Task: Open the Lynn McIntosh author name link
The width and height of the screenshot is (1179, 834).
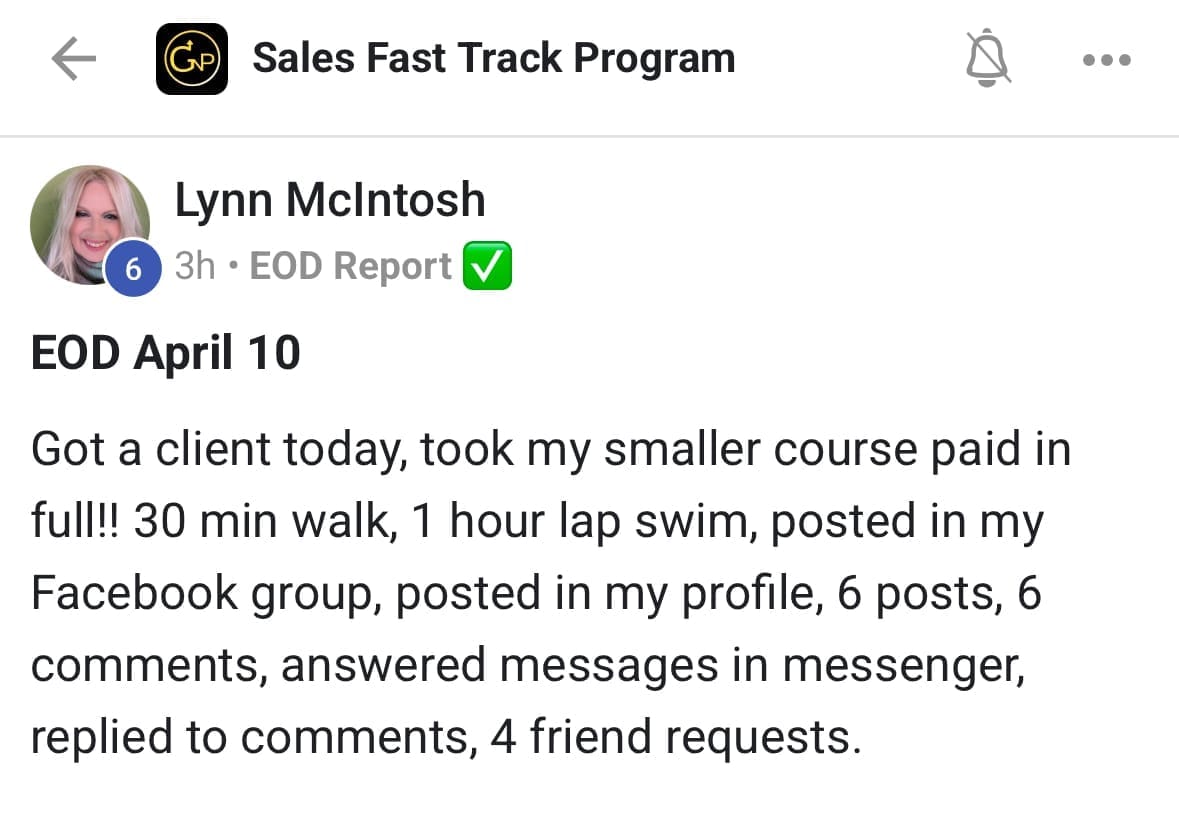Action: coord(330,199)
